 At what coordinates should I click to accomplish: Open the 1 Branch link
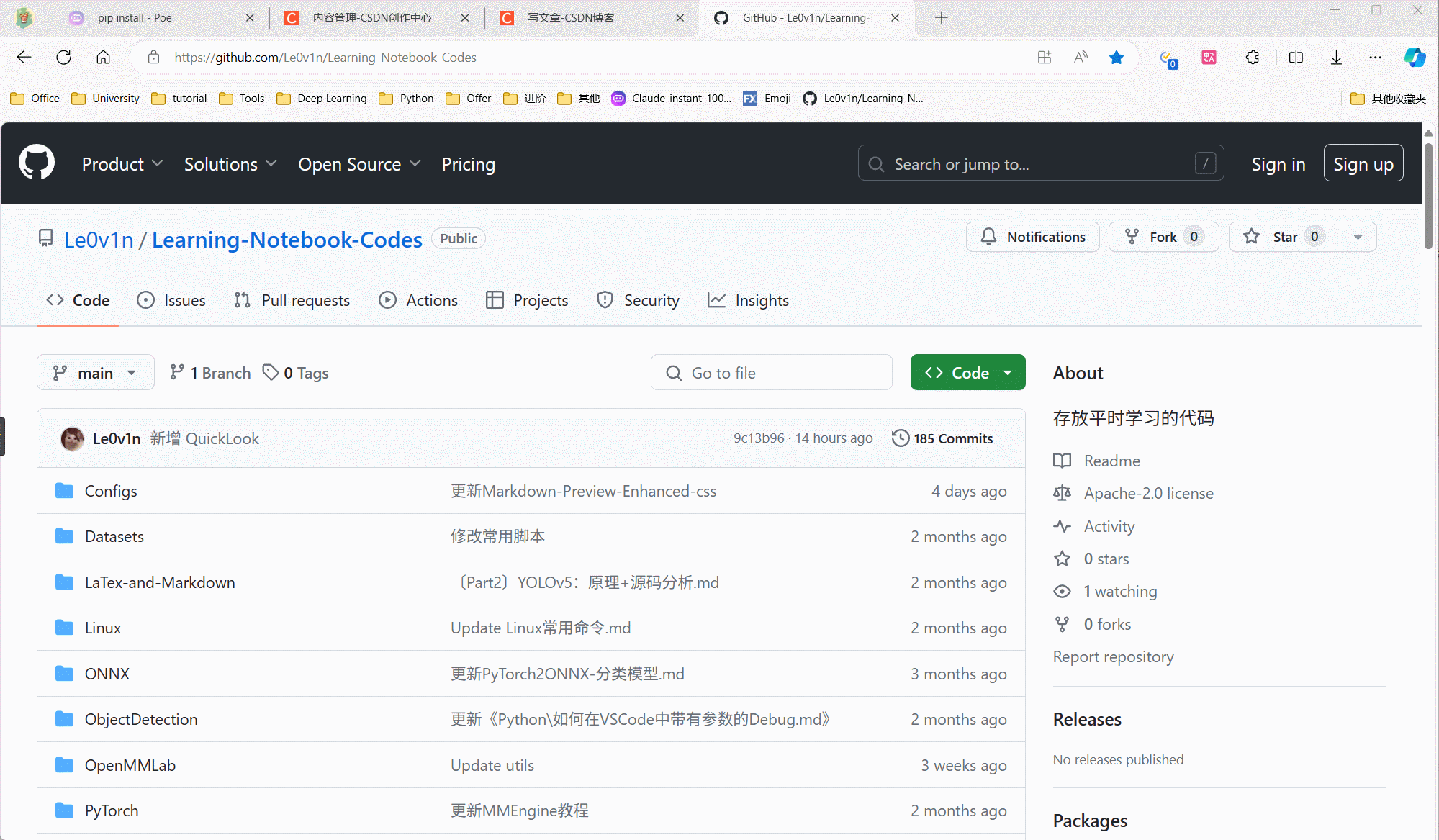click(x=210, y=373)
